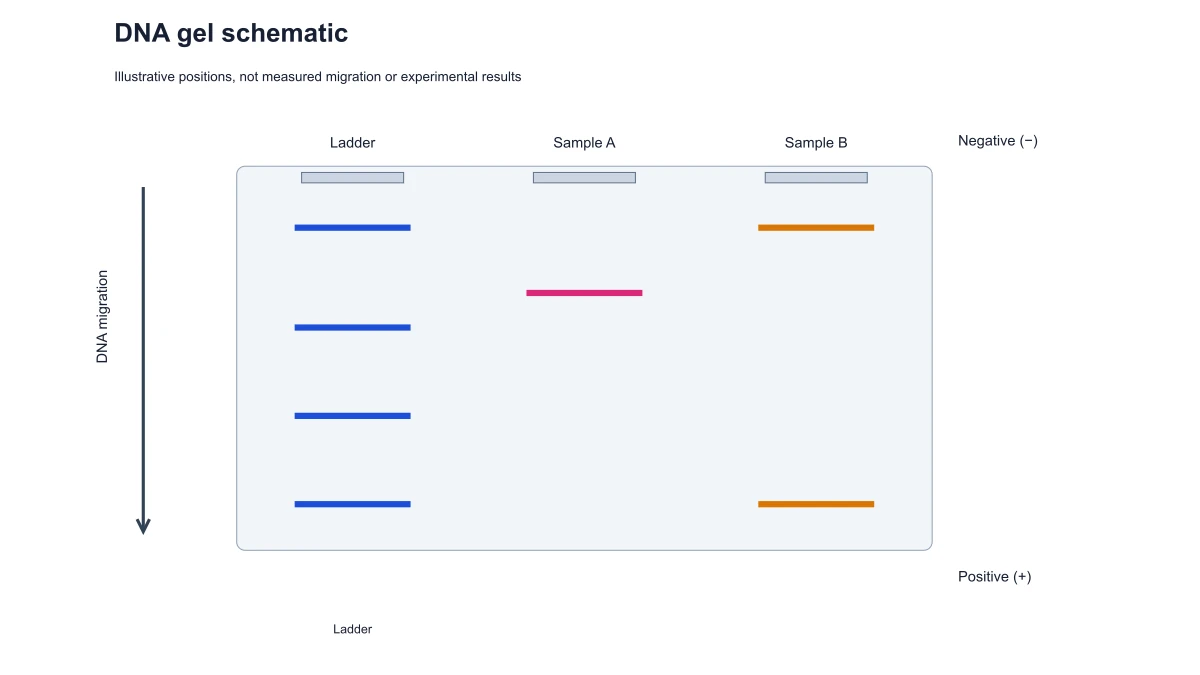Select the vertical "DNA migration" label
This screenshot has height=675, width=1200.
[102, 316]
